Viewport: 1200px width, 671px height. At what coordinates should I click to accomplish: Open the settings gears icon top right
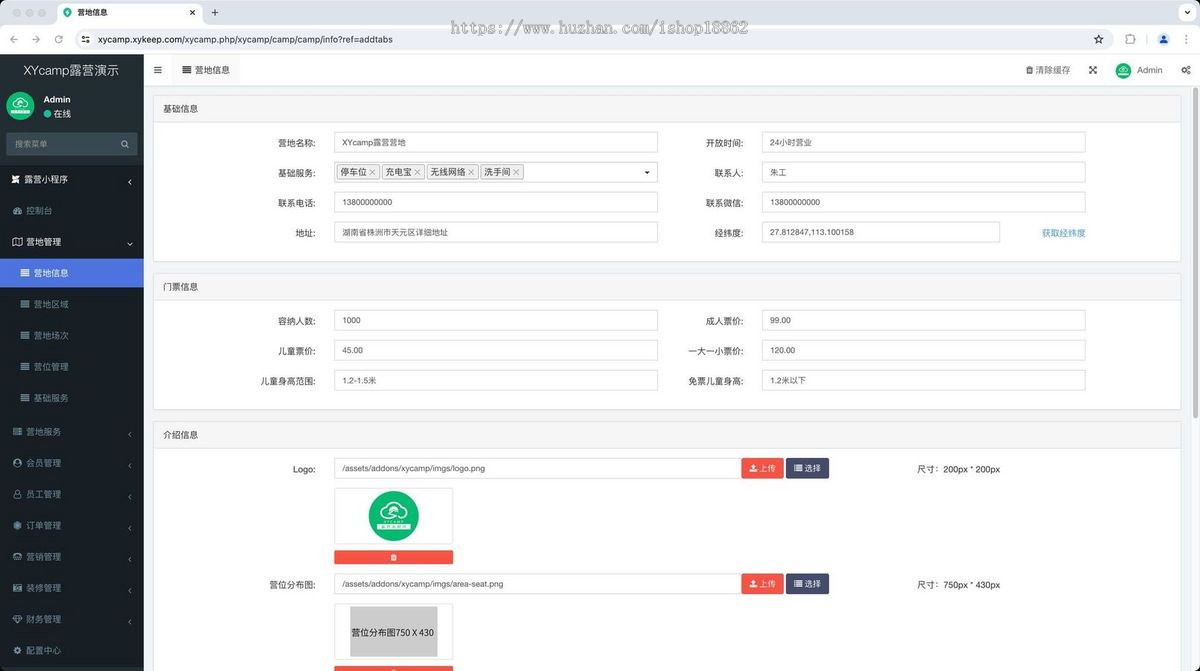1185,70
